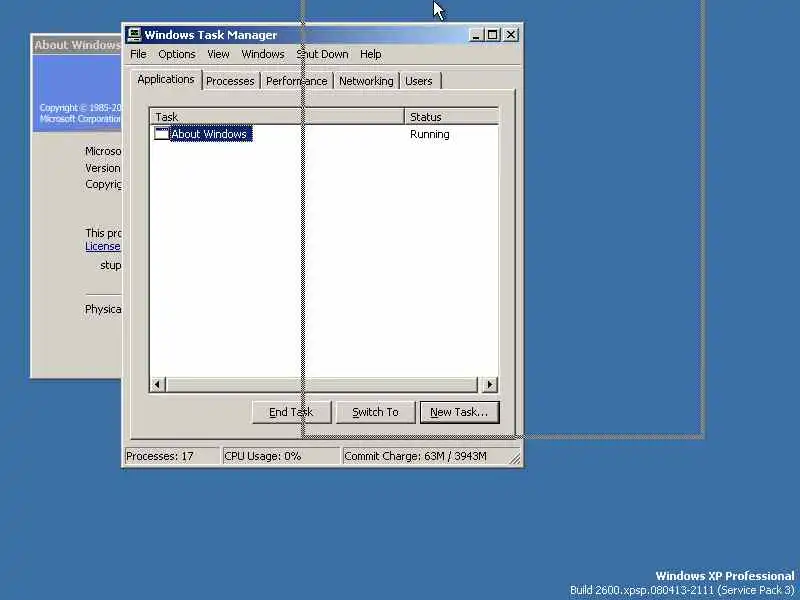This screenshot has height=600, width=800.
Task: Open the Help menu
Action: [x=370, y=54]
